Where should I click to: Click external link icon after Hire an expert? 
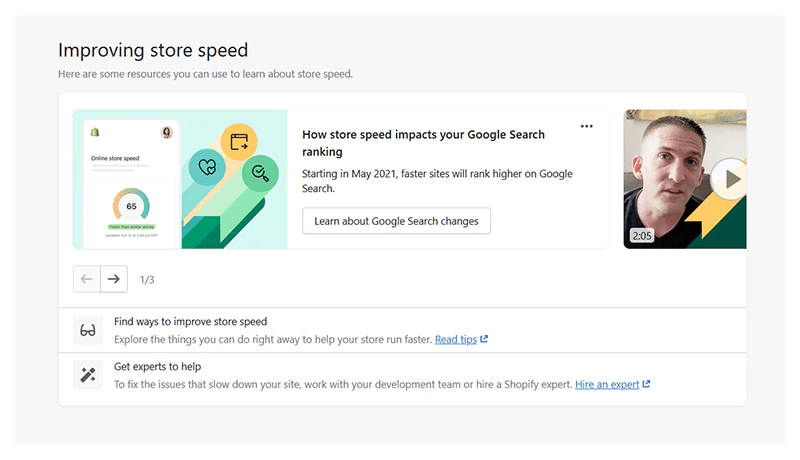coord(646,384)
